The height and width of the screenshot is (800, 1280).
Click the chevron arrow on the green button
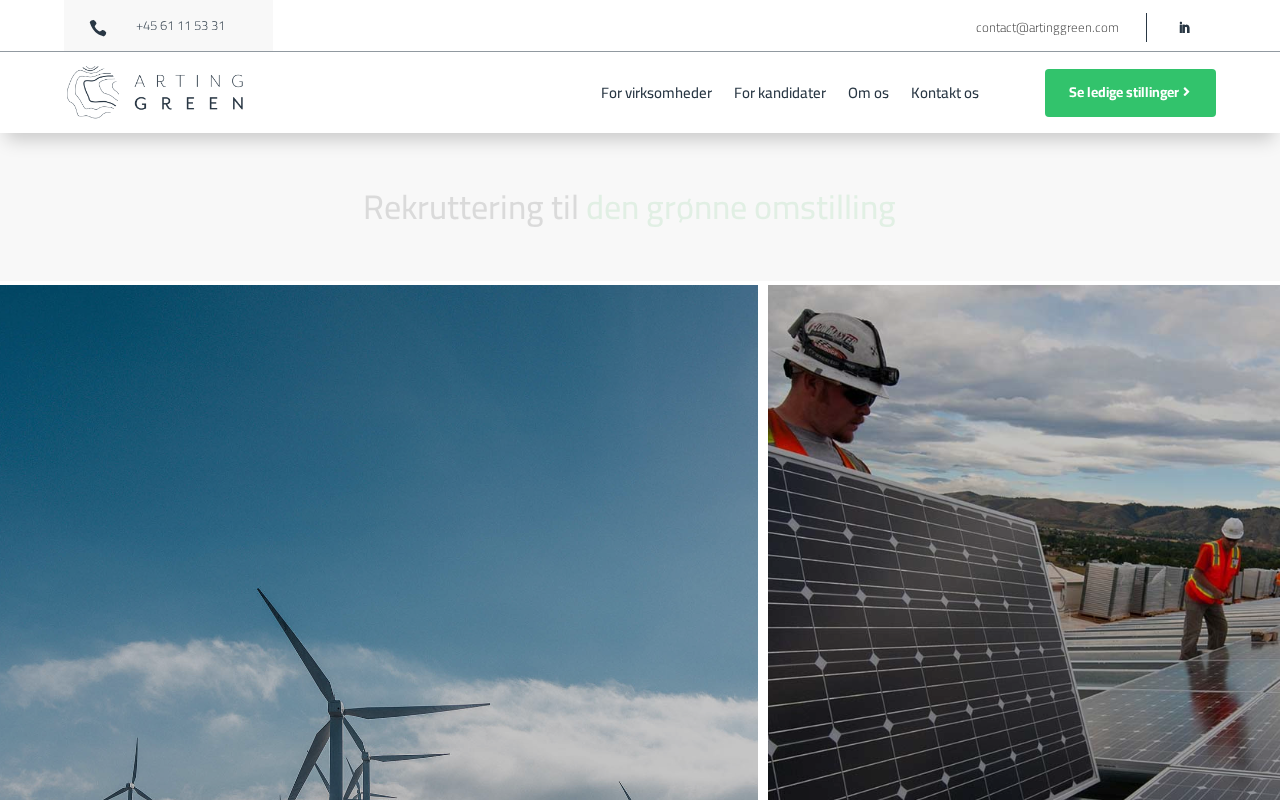1187,92
